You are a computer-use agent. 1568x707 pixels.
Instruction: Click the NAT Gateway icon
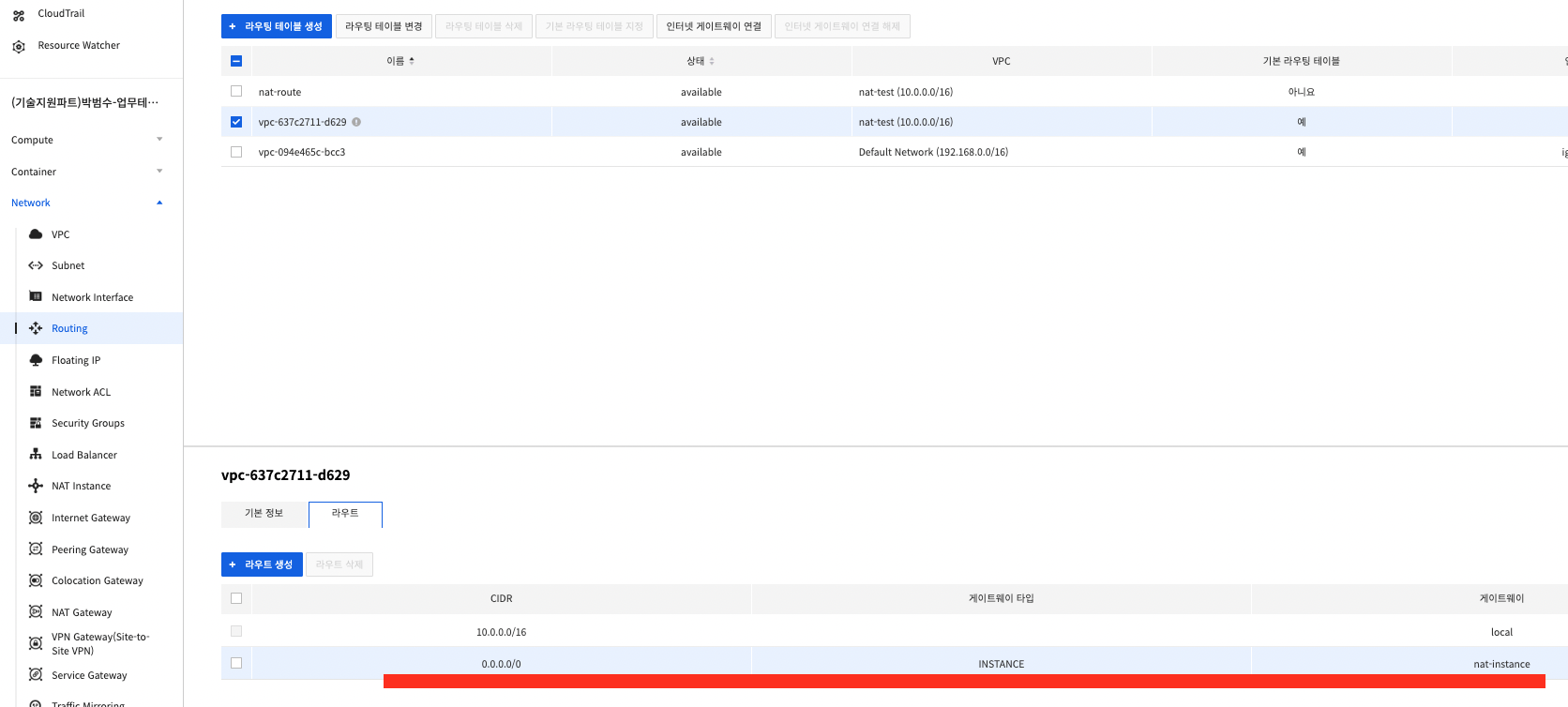36,611
